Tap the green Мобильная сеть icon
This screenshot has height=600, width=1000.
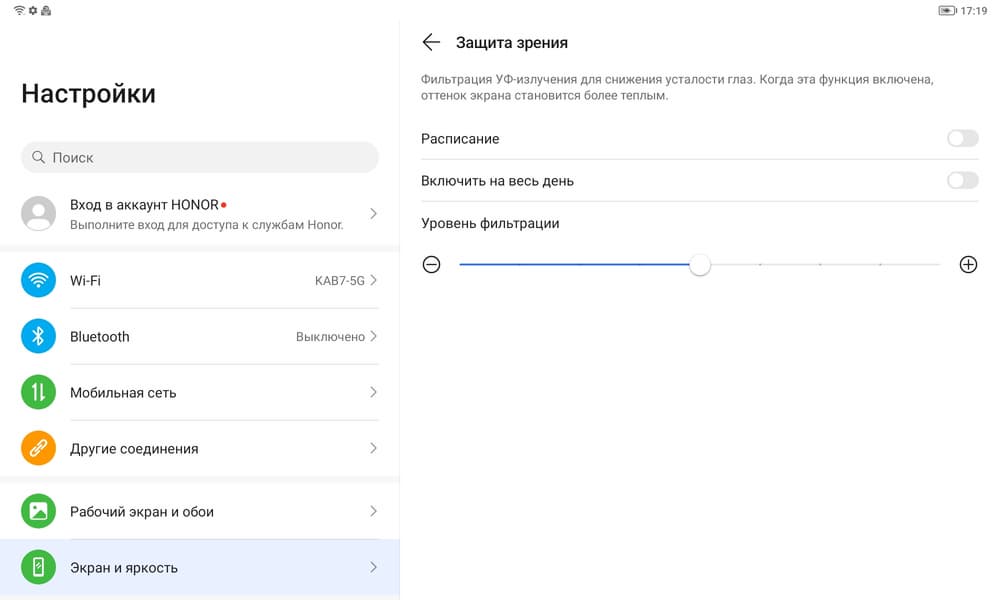point(38,393)
